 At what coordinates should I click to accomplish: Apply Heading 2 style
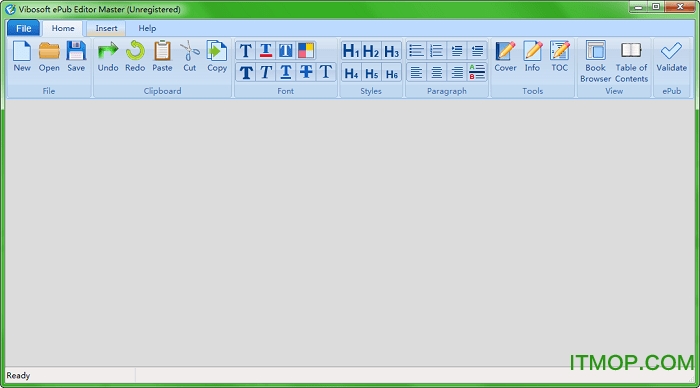pos(371,51)
